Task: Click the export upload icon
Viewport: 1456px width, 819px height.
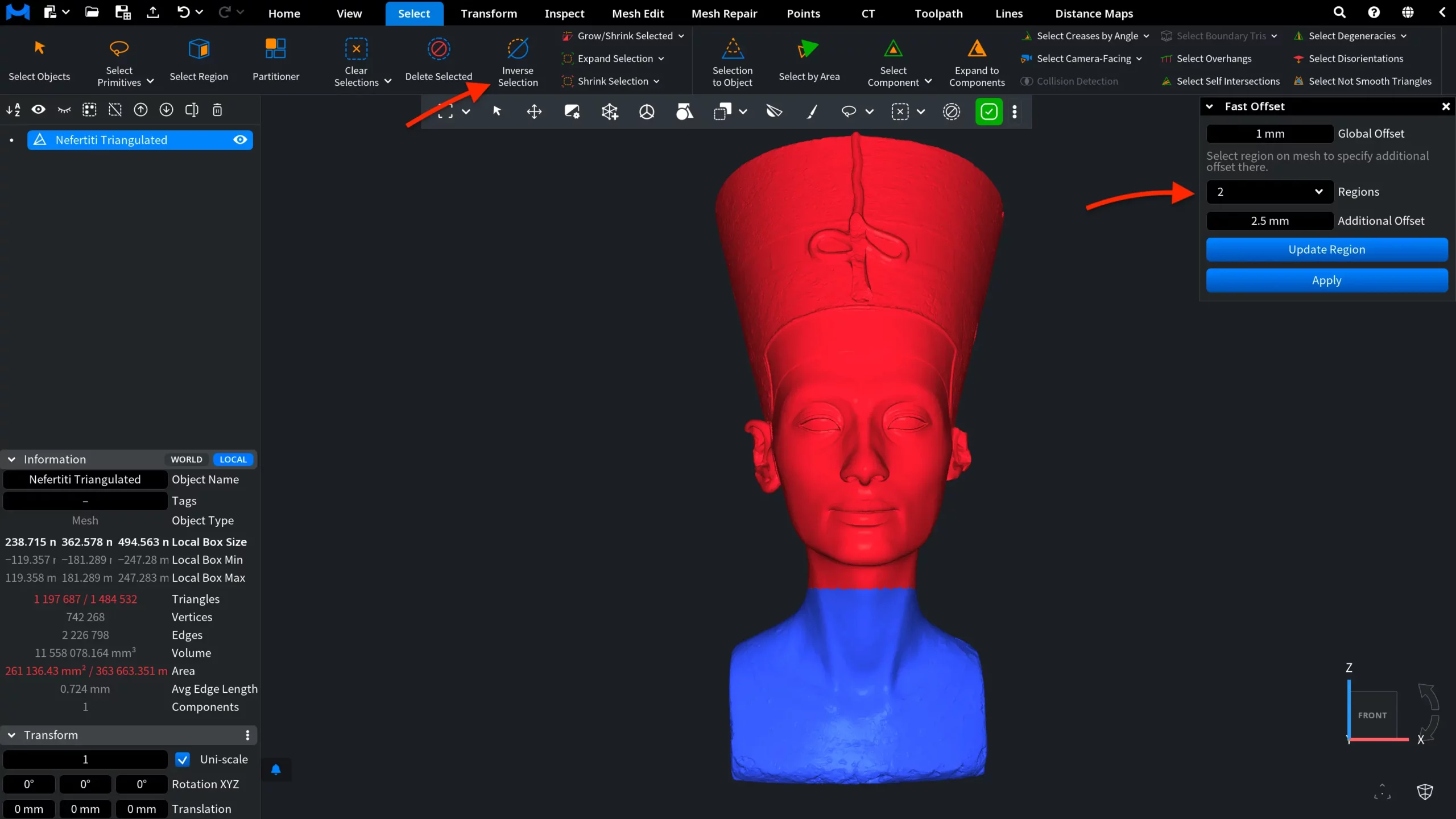Action: click(x=152, y=13)
